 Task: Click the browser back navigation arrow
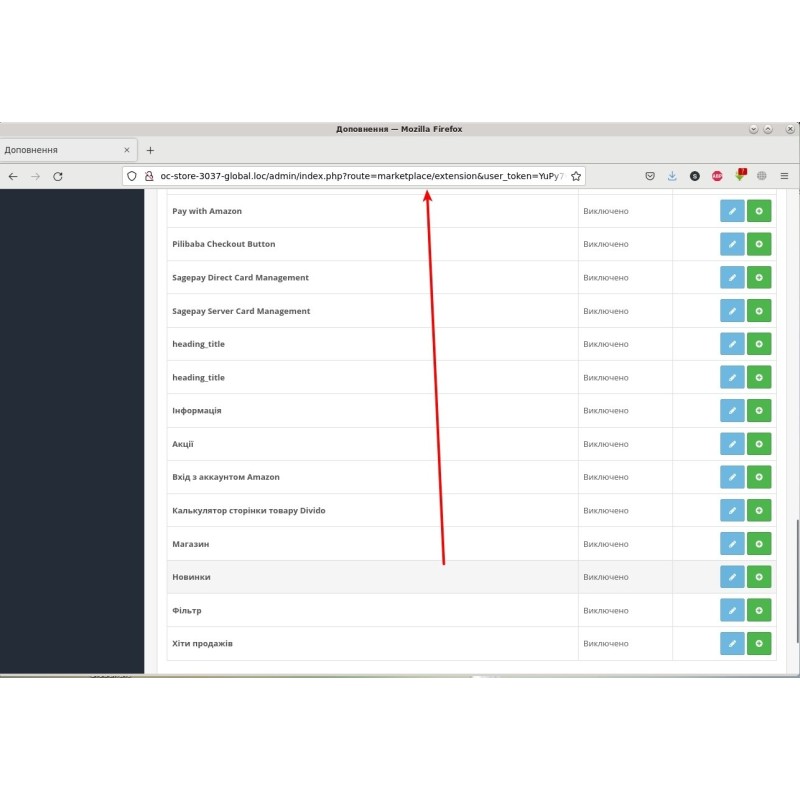click(x=12, y=175)
